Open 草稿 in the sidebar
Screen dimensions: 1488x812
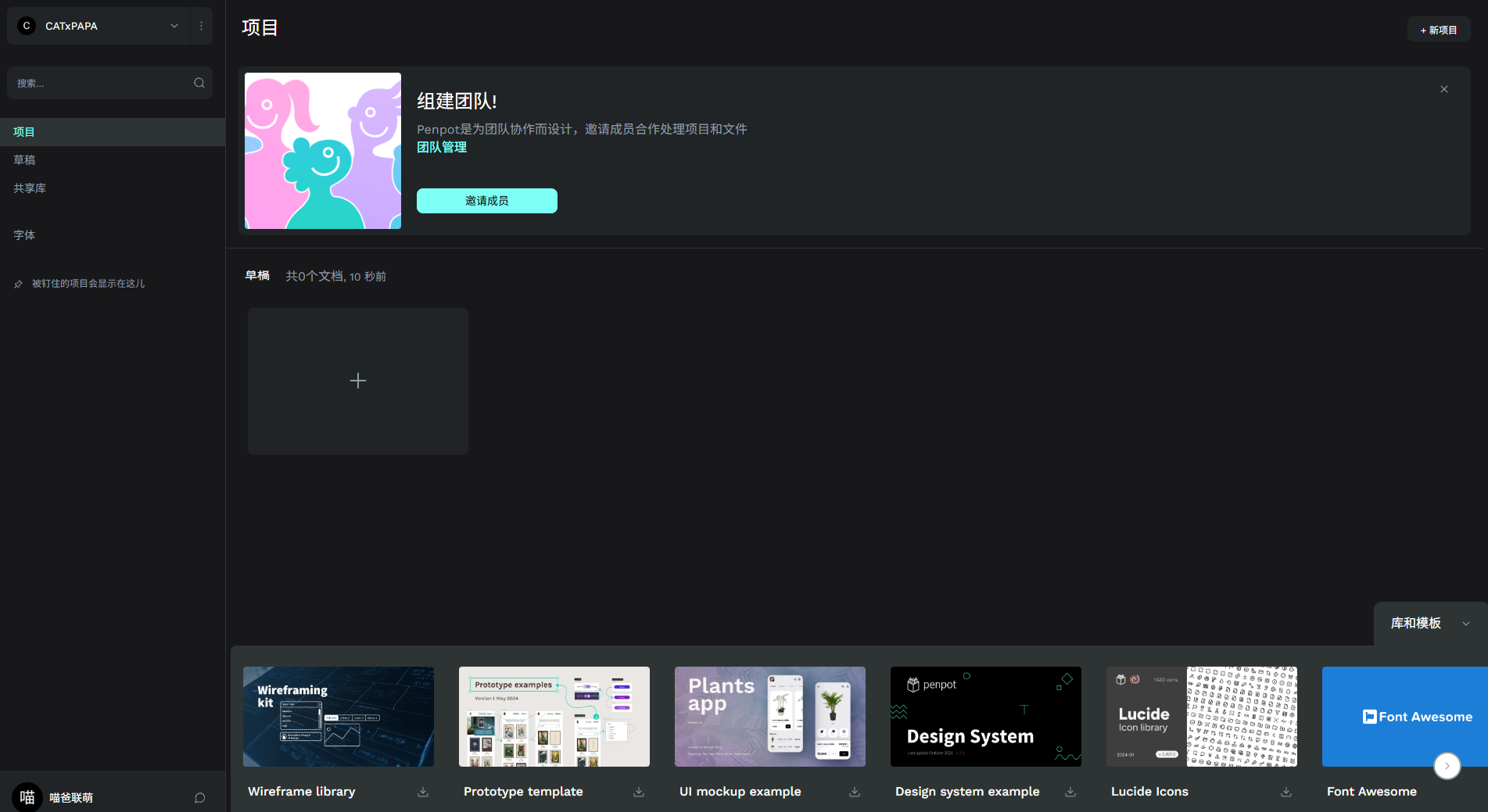point(113,160)
